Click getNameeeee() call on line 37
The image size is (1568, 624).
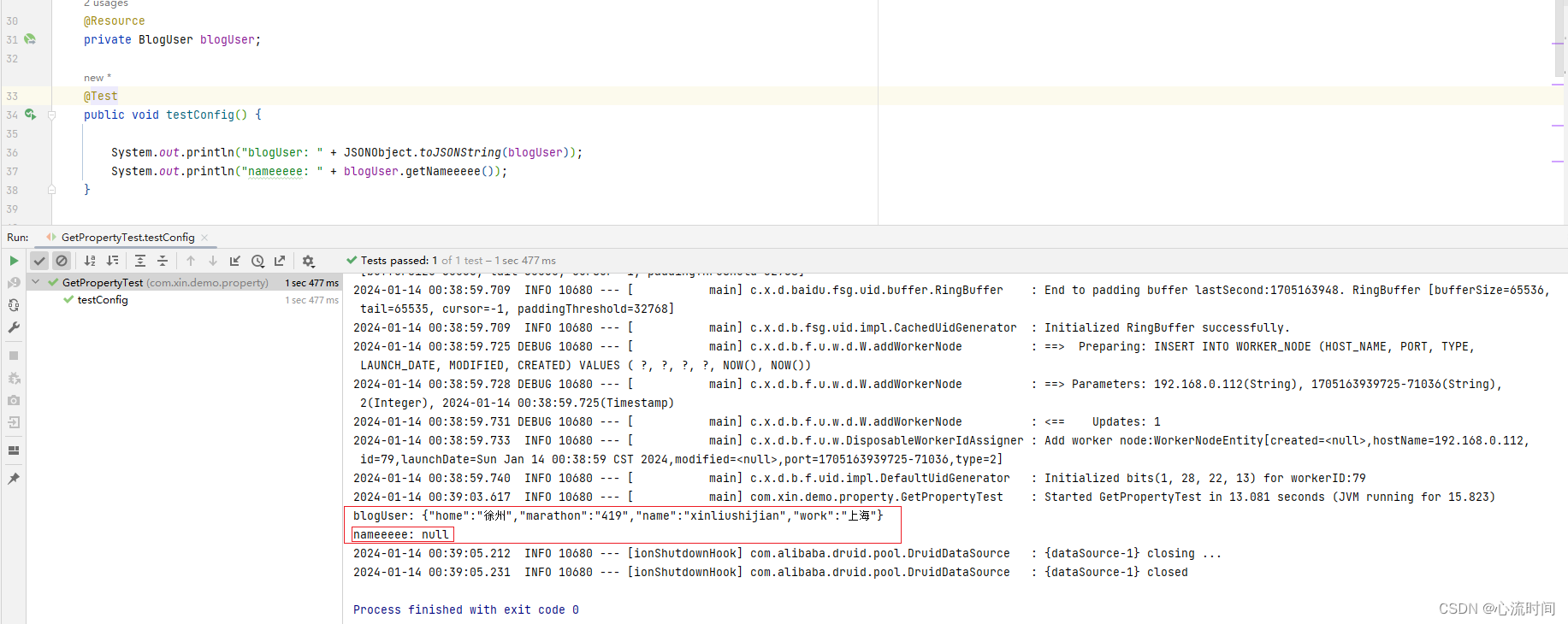[x=453, y=171]
